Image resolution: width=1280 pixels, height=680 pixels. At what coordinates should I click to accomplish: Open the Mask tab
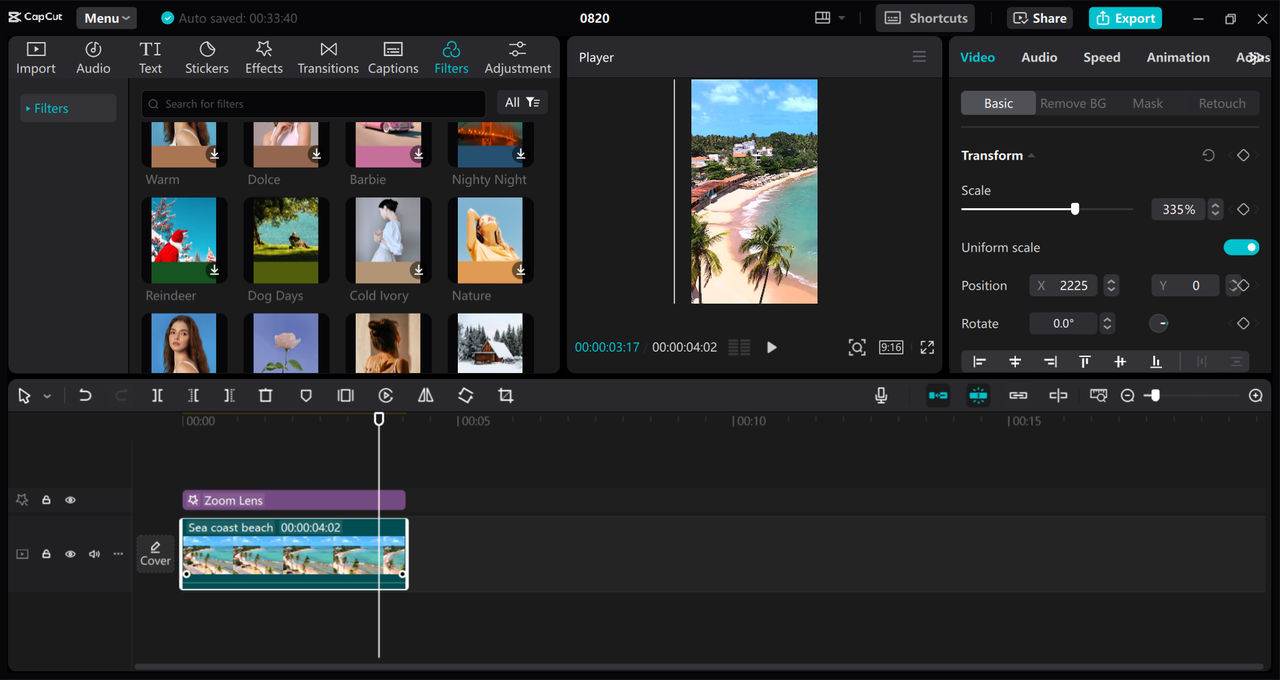1147,104
